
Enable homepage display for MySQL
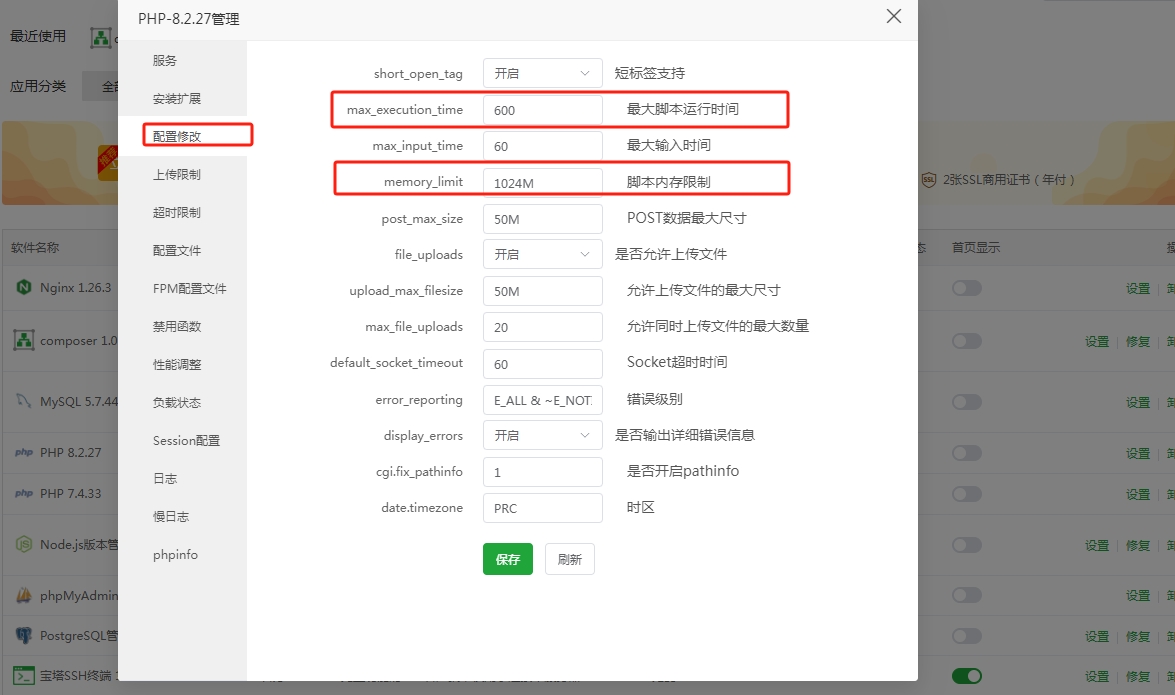tap(967, 401)
